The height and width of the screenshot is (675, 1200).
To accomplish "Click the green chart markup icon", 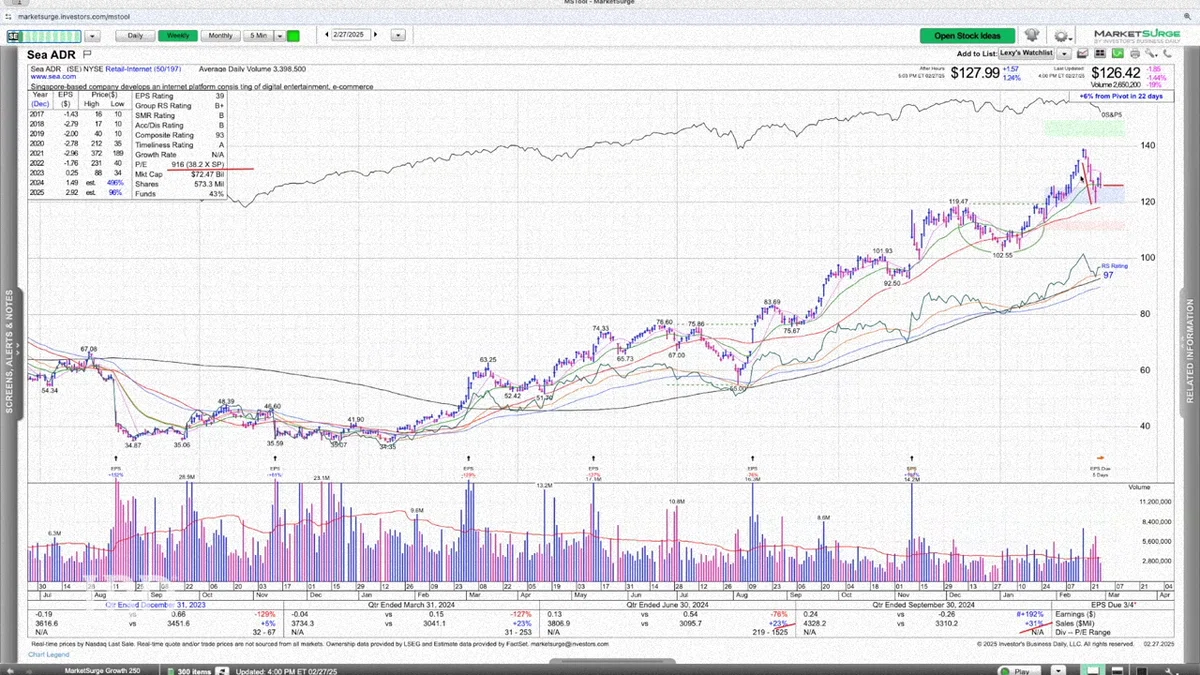I will pyautogui.click(x=1119, y=54).
